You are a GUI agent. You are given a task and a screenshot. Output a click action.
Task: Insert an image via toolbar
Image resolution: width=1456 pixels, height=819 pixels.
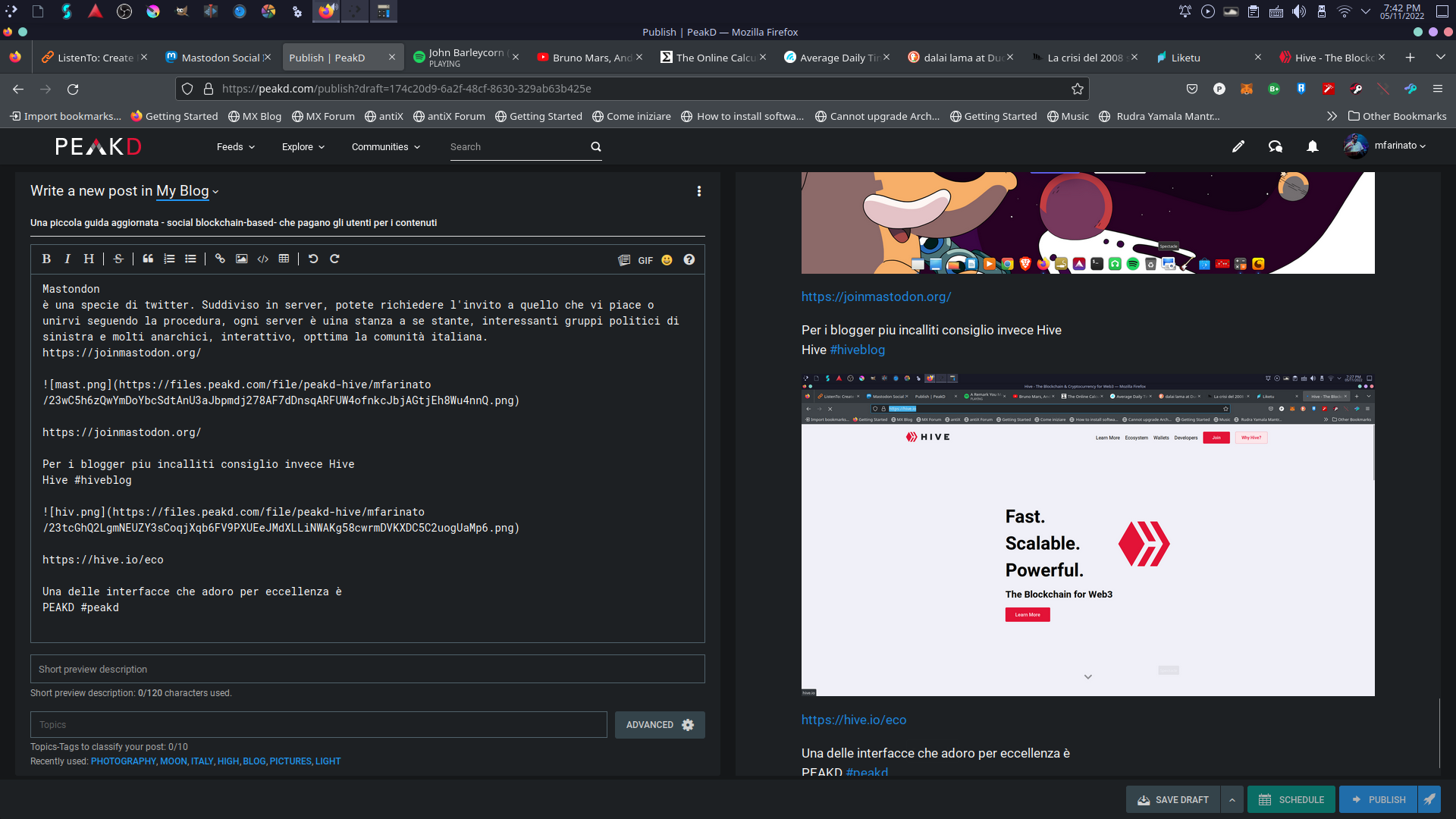pos(241,259)
